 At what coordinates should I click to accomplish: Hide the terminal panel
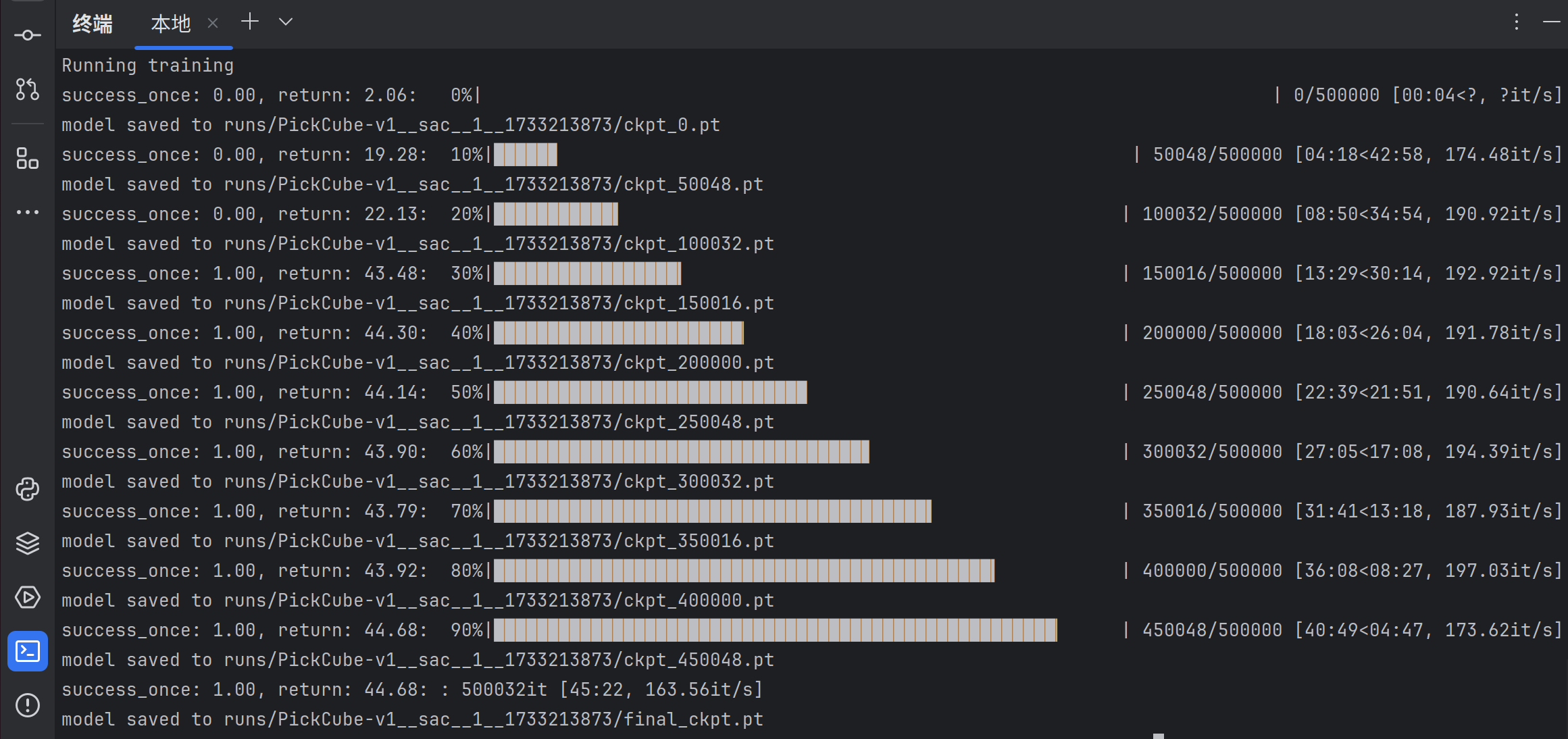(1551, 22)
